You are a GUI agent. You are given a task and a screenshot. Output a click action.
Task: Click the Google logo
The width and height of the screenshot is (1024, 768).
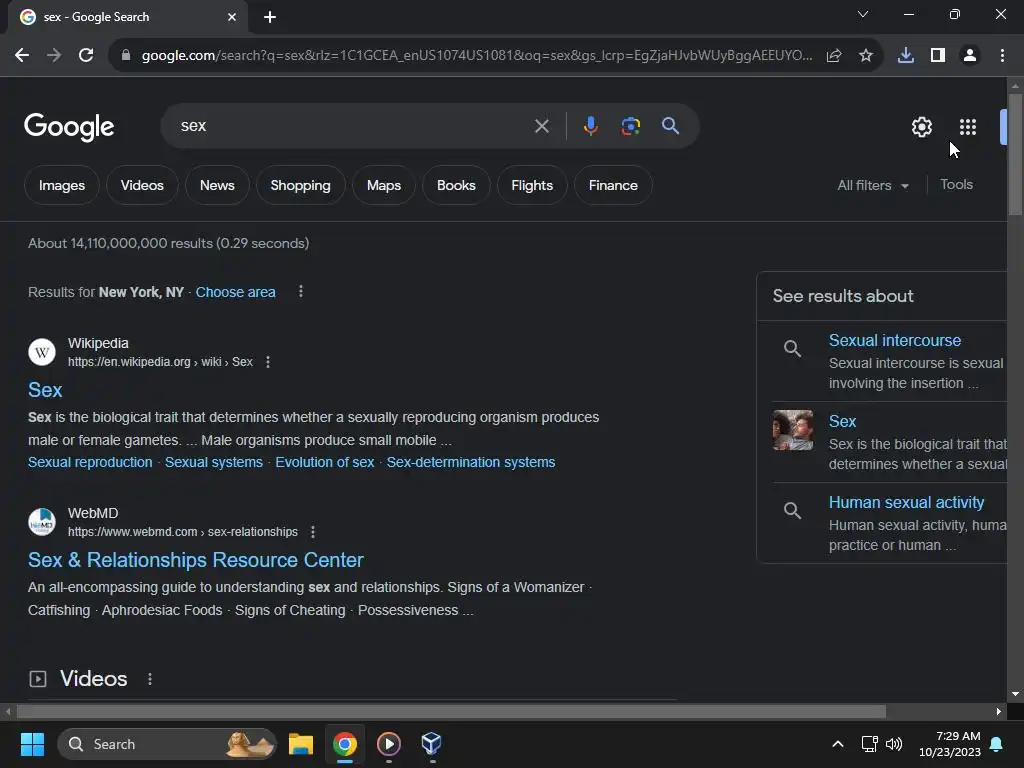pos(69,127)
